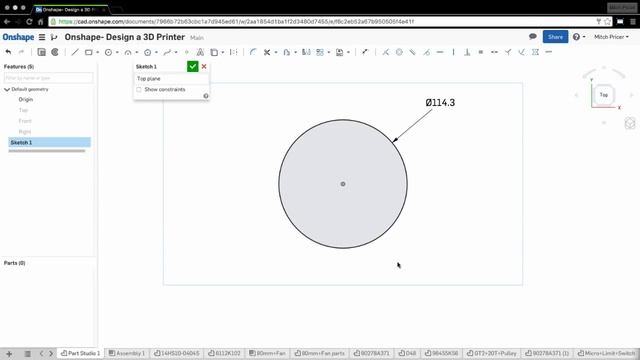Click the Filter by name or type field
640x360 pixels.
tap(49, 78)
